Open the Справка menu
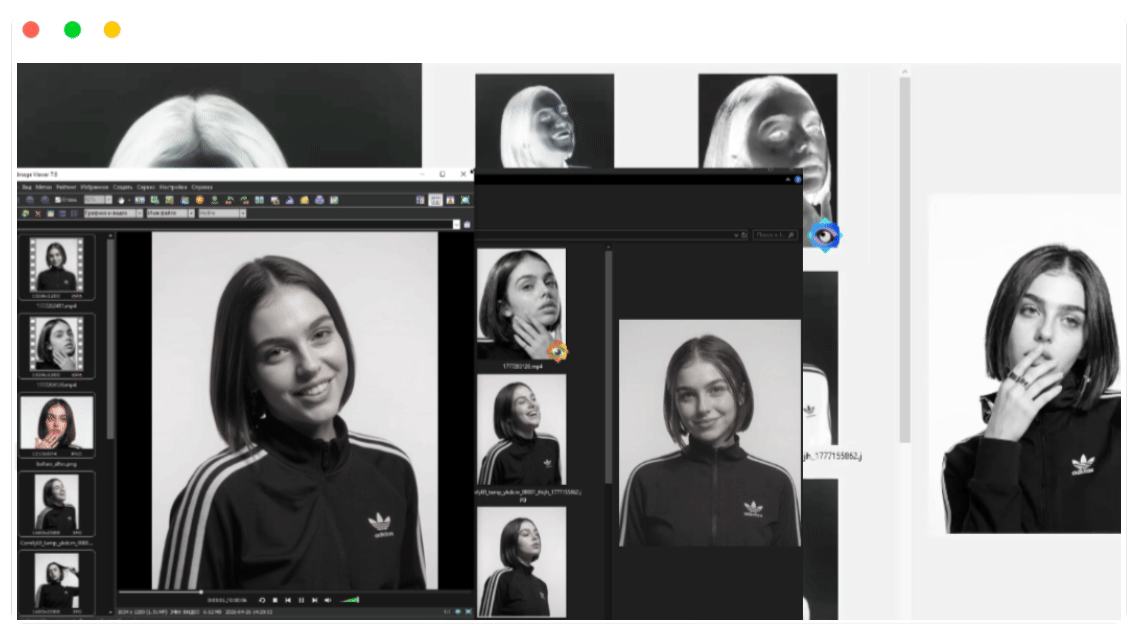 pyautogui.click(x=202, y=187)
